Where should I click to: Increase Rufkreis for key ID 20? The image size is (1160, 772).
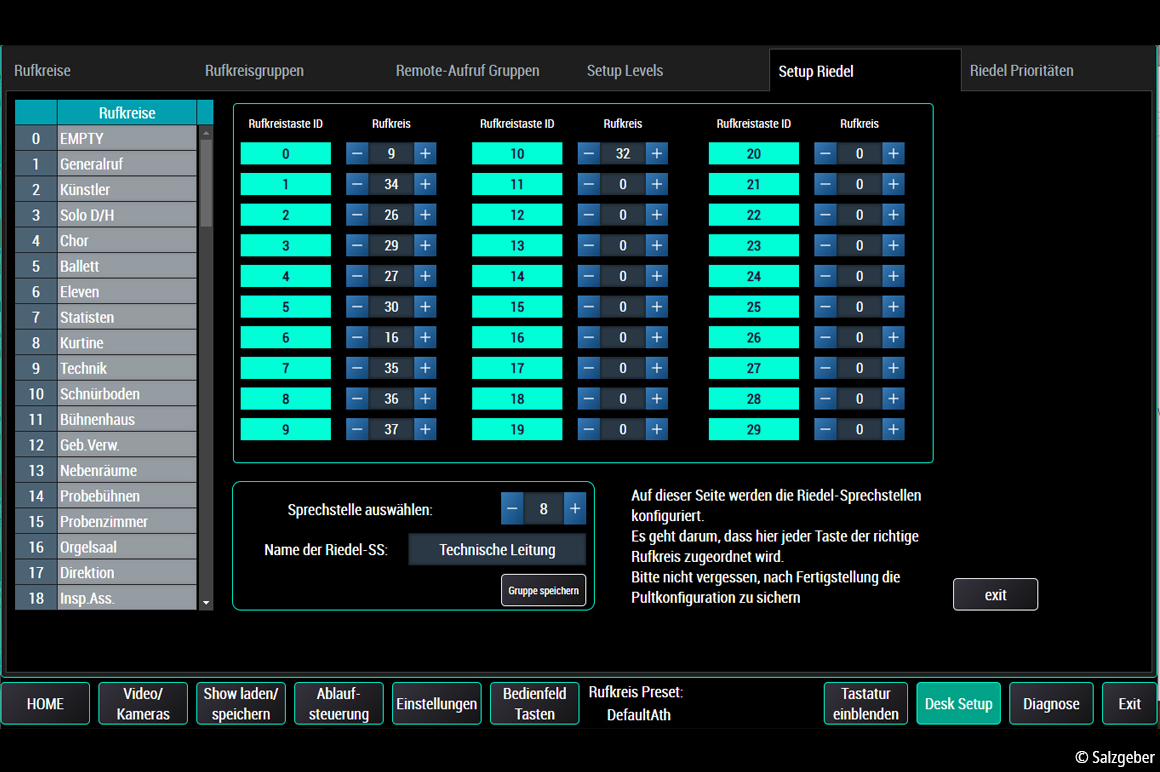(x=894, y=154)
